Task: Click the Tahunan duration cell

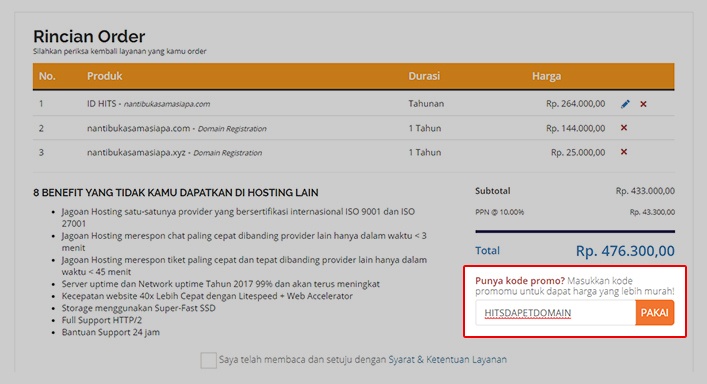Action: pyautogui.click(x=426, y=104)
